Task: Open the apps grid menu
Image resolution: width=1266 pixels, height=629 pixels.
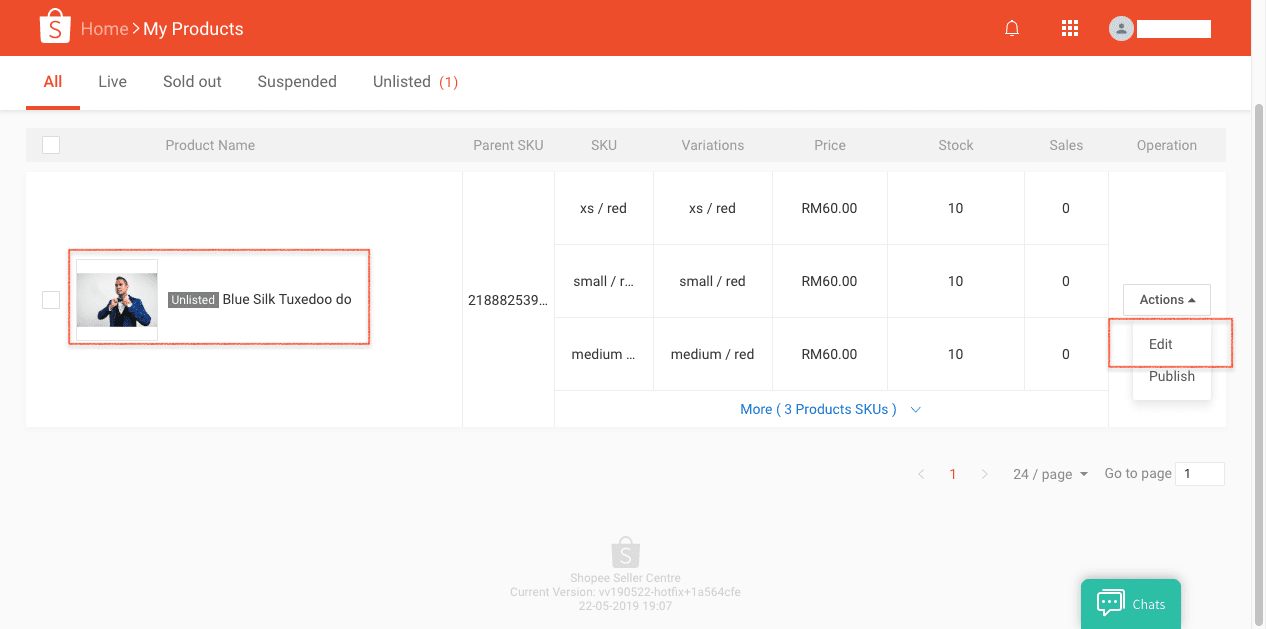Action: (1069, 29)
